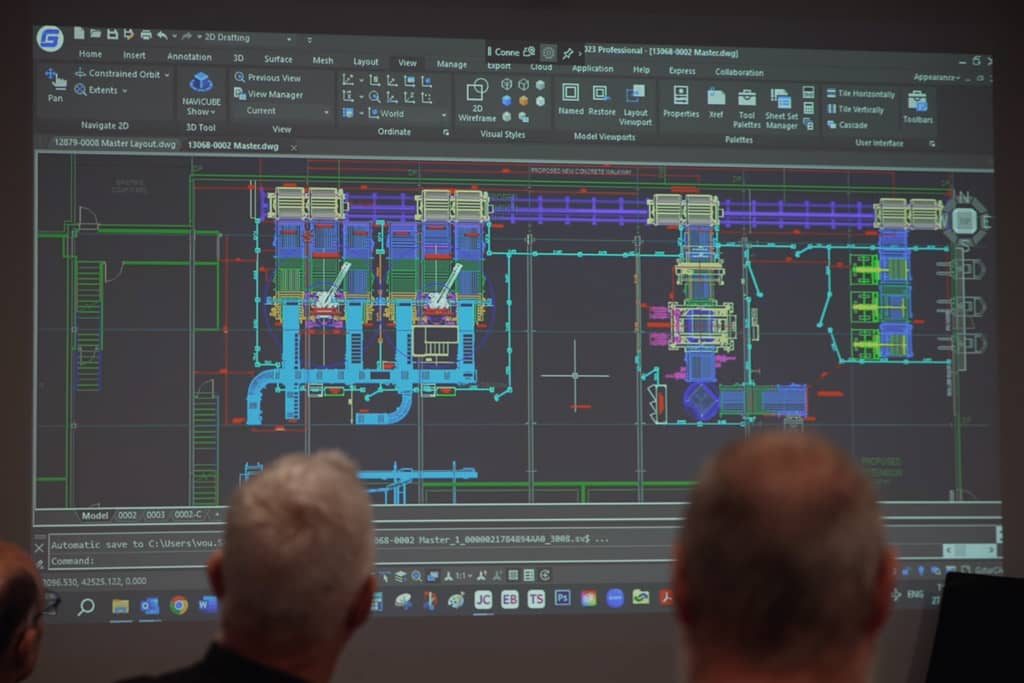The width and height of the screenshot is (1024, 683).
Task: Open the Xref palette
Action: [716, 104]
